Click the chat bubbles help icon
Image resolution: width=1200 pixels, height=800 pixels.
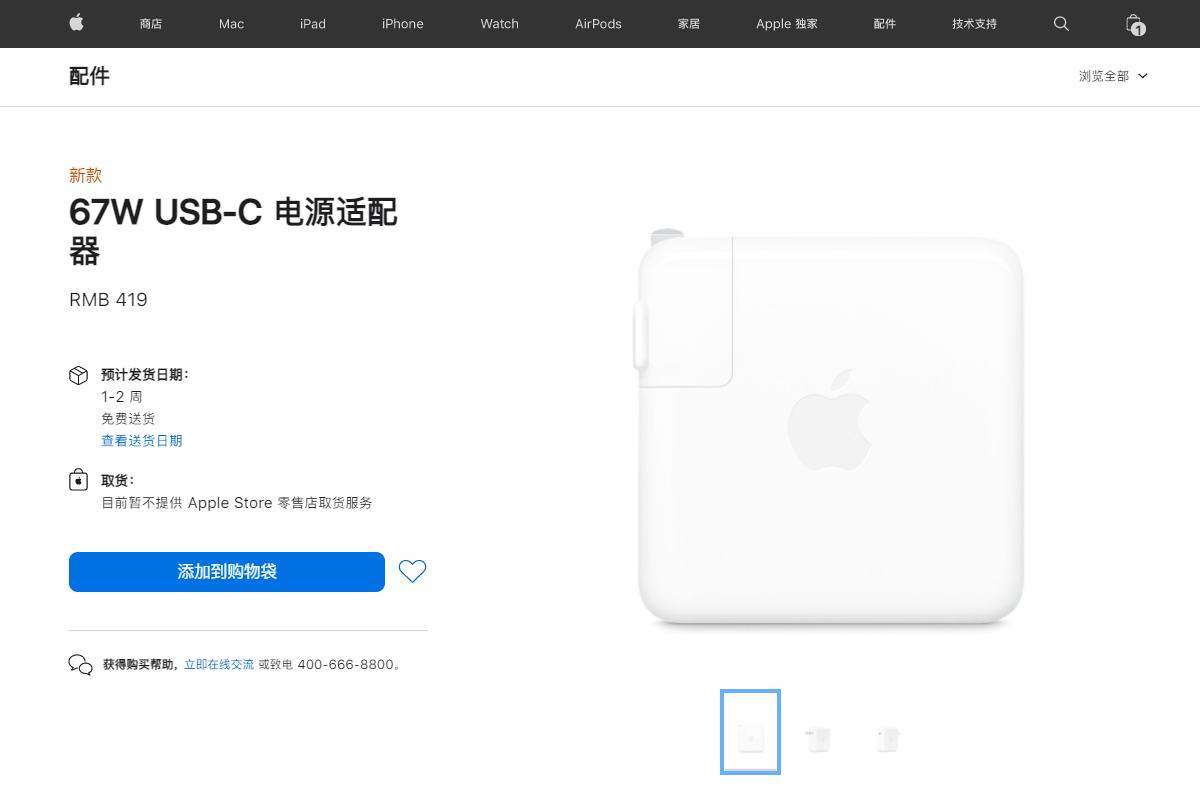tap(80, 665)
